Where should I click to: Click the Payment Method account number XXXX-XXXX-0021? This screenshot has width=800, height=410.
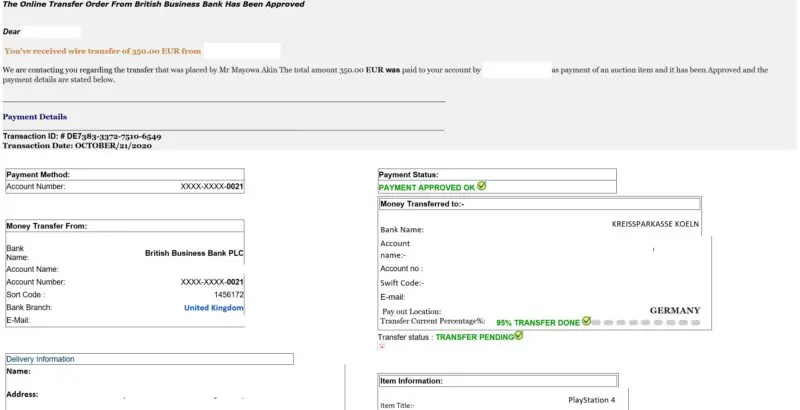[212, 187]
